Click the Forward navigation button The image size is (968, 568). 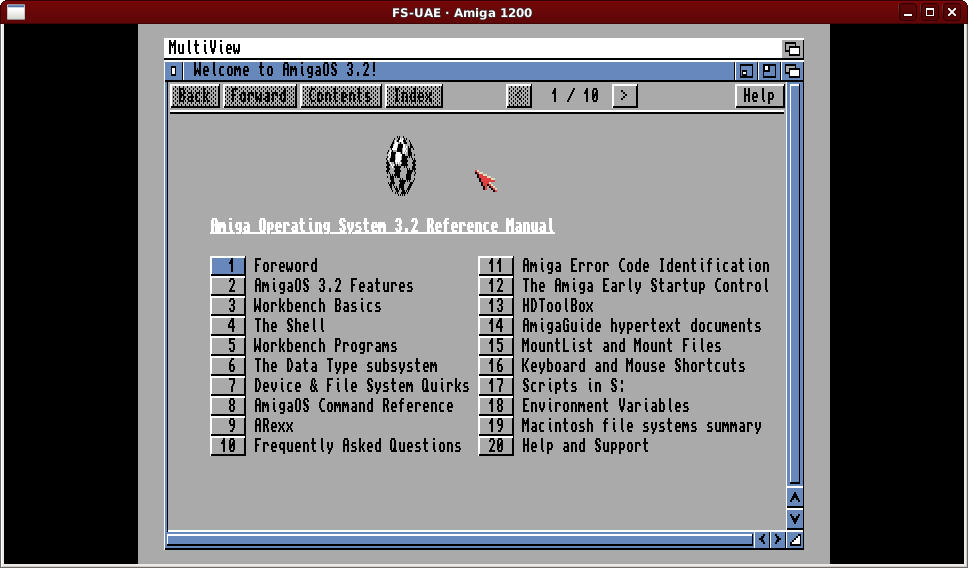[260, 96]
